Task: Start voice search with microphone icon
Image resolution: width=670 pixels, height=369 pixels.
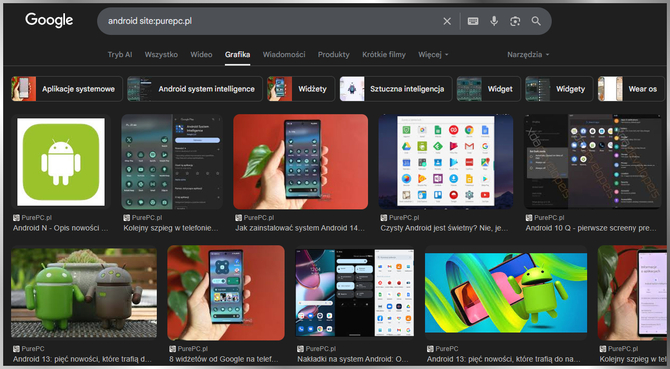Action: (494, 21)
